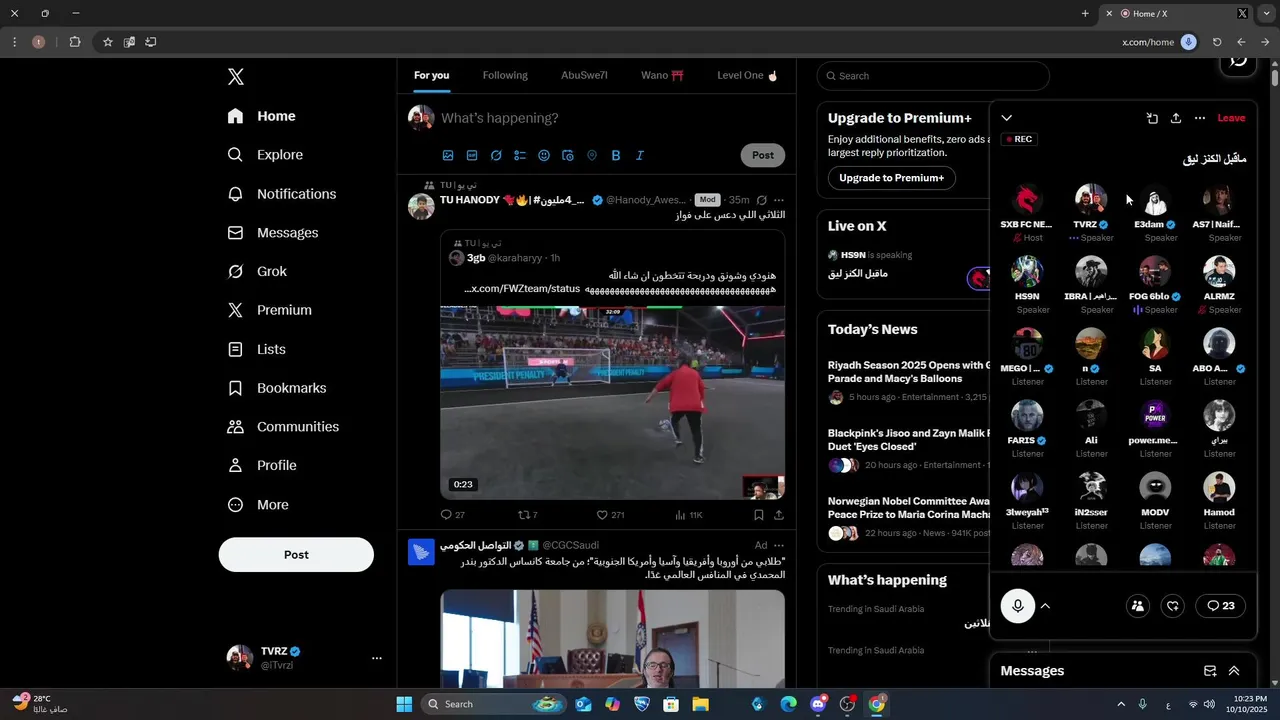Click the X logo at top left

[x=235, y=77]
